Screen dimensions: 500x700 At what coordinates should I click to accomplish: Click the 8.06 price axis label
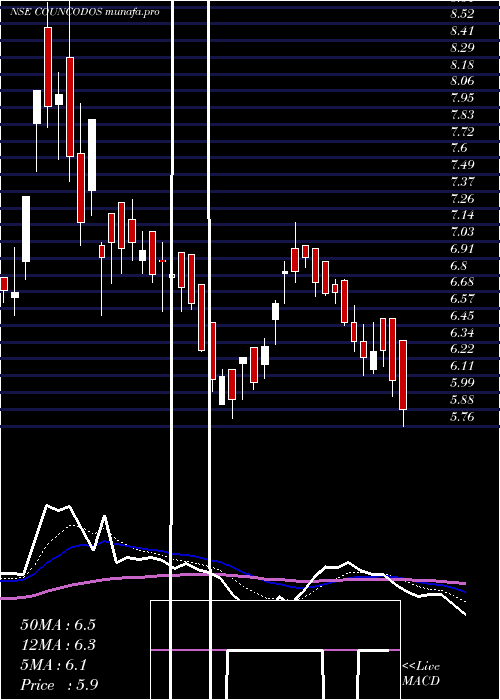[x=462, y=81]
